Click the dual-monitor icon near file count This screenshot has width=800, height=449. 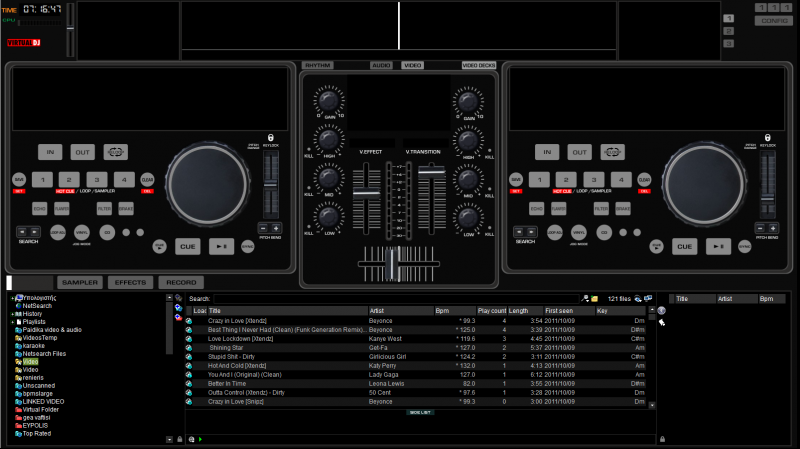pyautogui.click(x=648, y=298)
